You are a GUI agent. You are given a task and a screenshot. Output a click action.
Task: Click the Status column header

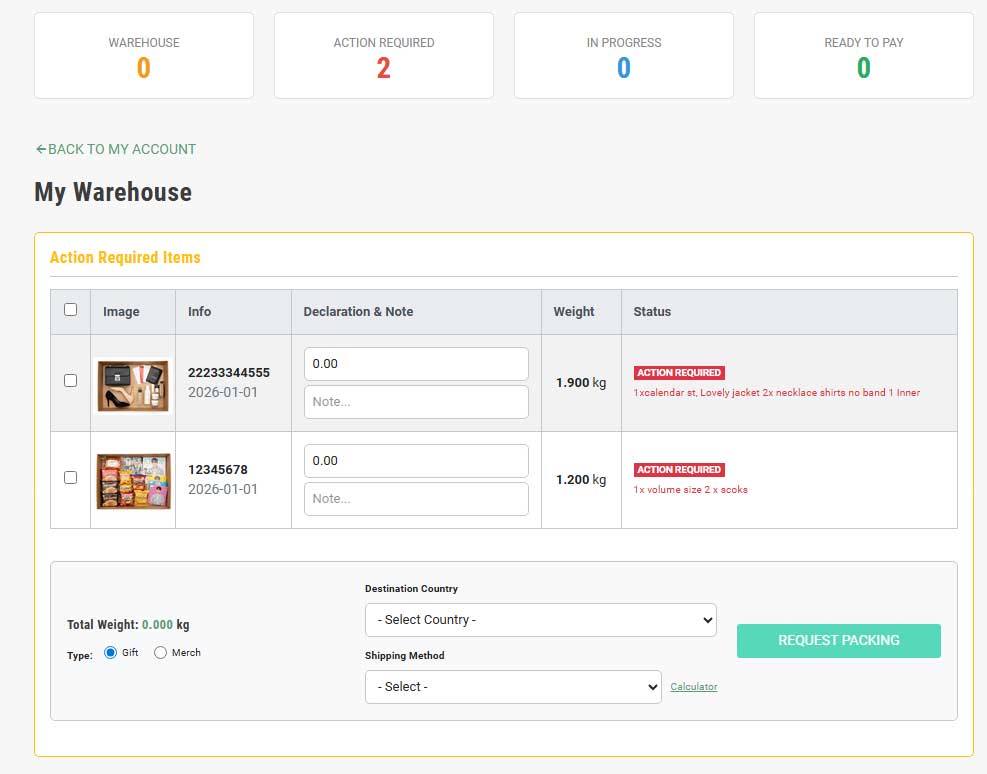click(x=652, y=311)
